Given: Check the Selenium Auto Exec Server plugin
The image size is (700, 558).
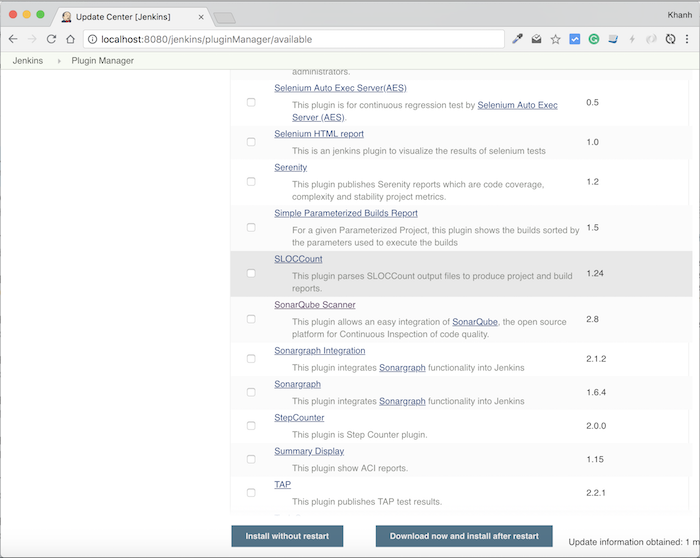Looking at the screenshot, I should 251,102.
